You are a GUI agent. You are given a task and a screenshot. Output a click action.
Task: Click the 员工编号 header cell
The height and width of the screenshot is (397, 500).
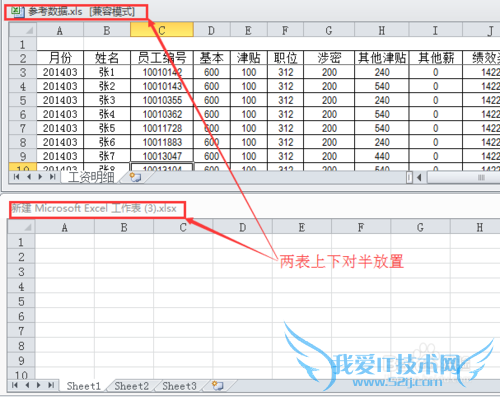(x=162, y=58)
